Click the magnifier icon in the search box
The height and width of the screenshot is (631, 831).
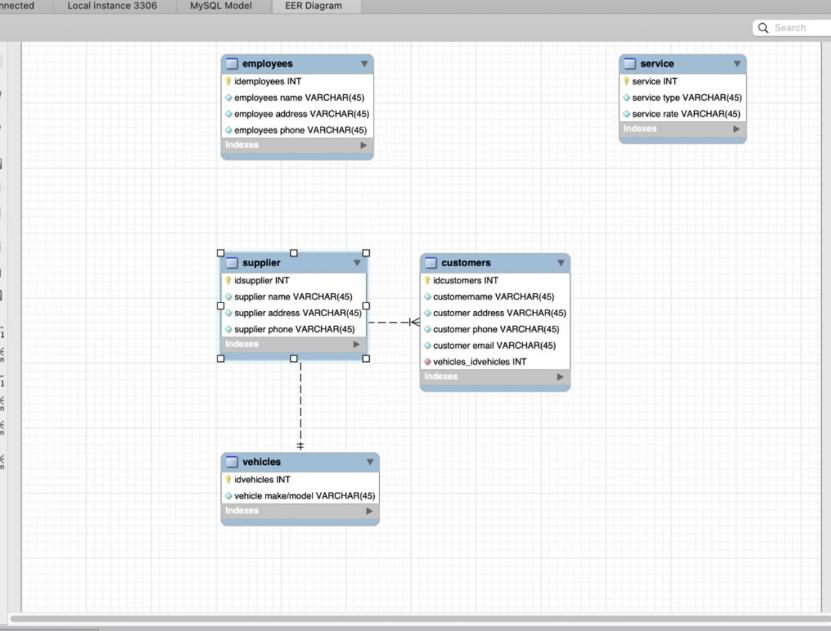[761, 27]
